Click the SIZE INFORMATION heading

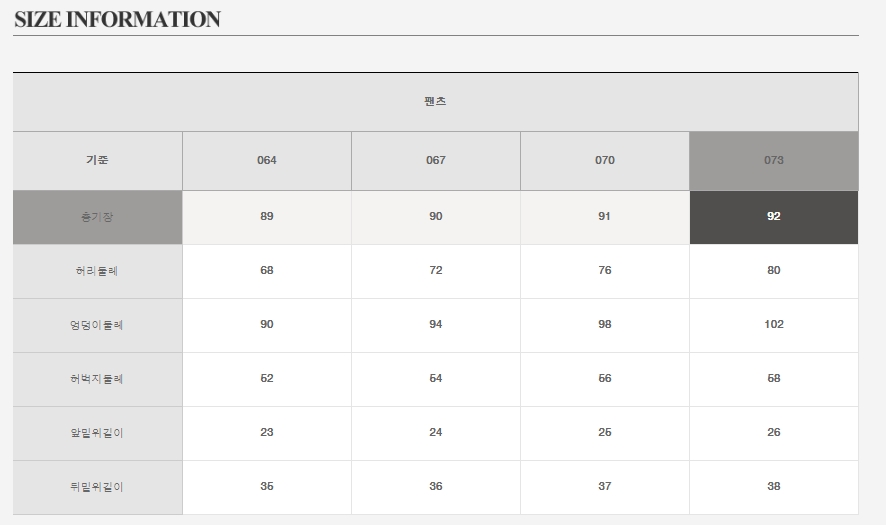tap(117, 20)
